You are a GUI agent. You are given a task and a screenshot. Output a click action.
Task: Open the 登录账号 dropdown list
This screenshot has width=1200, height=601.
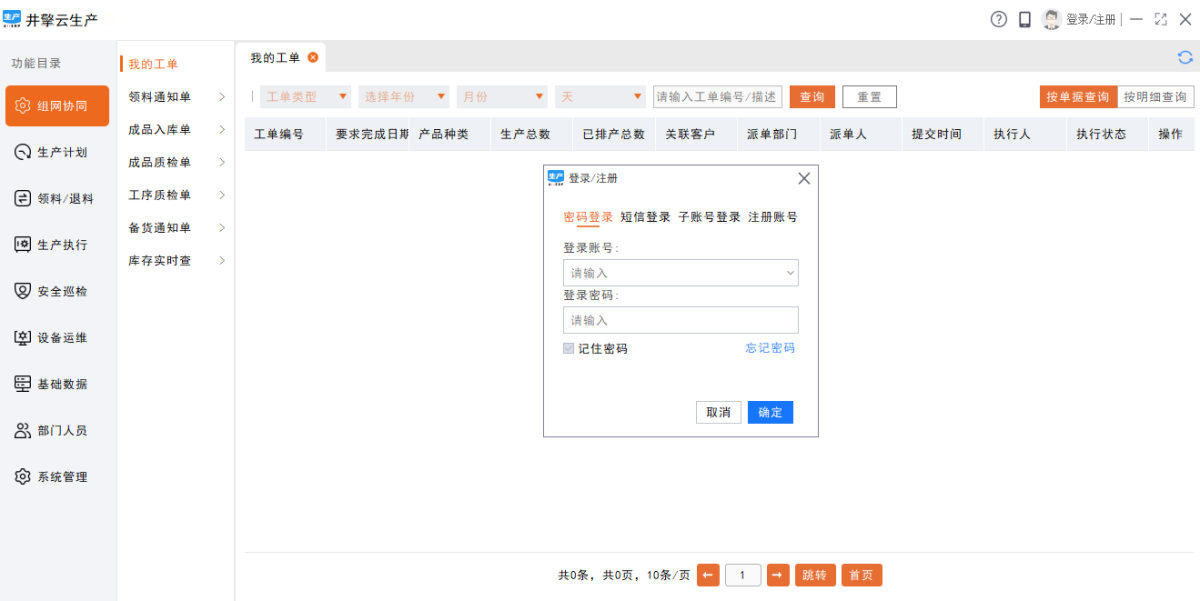790,273
